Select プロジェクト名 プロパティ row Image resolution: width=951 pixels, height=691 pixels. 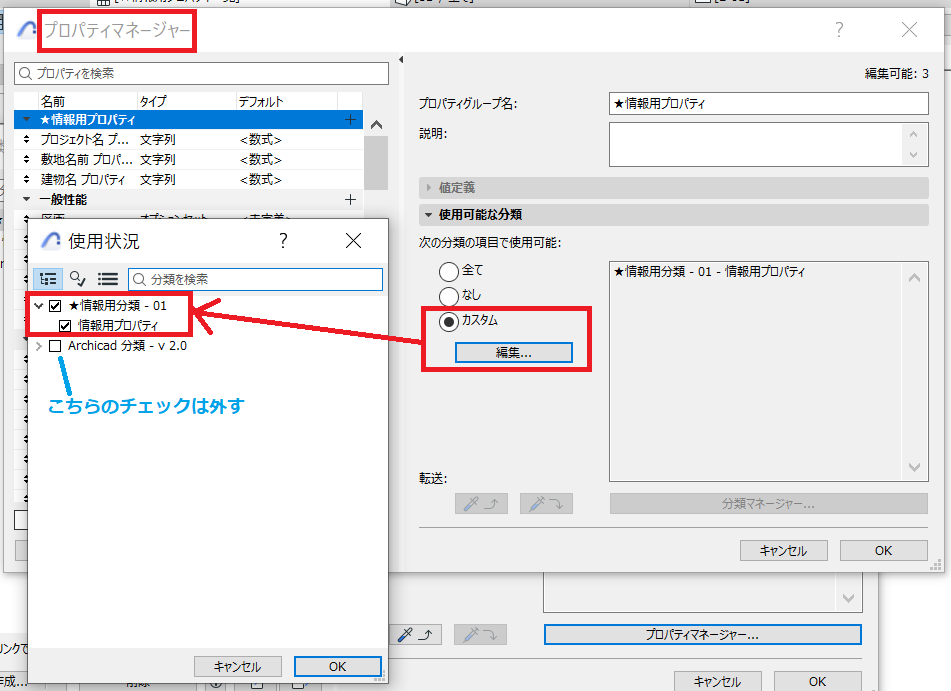(189, 140)
